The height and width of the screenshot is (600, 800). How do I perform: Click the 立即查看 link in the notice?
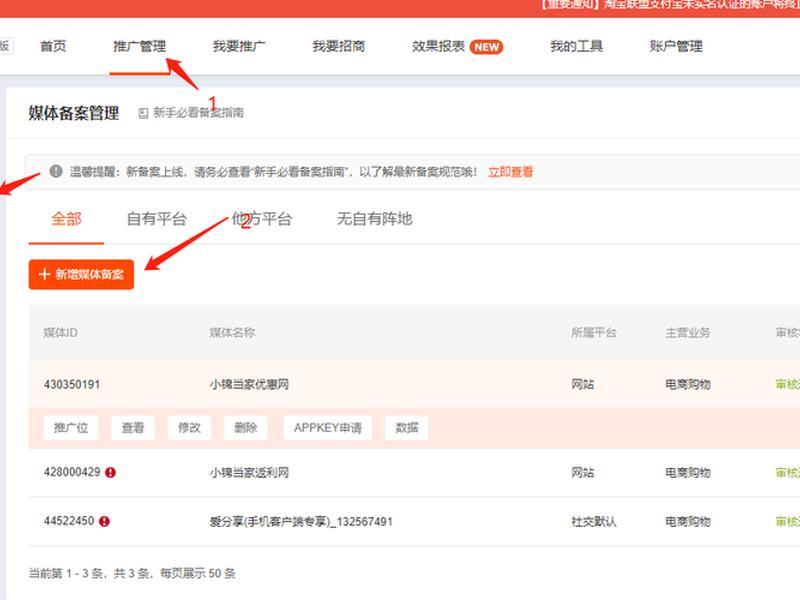point(510,172)
